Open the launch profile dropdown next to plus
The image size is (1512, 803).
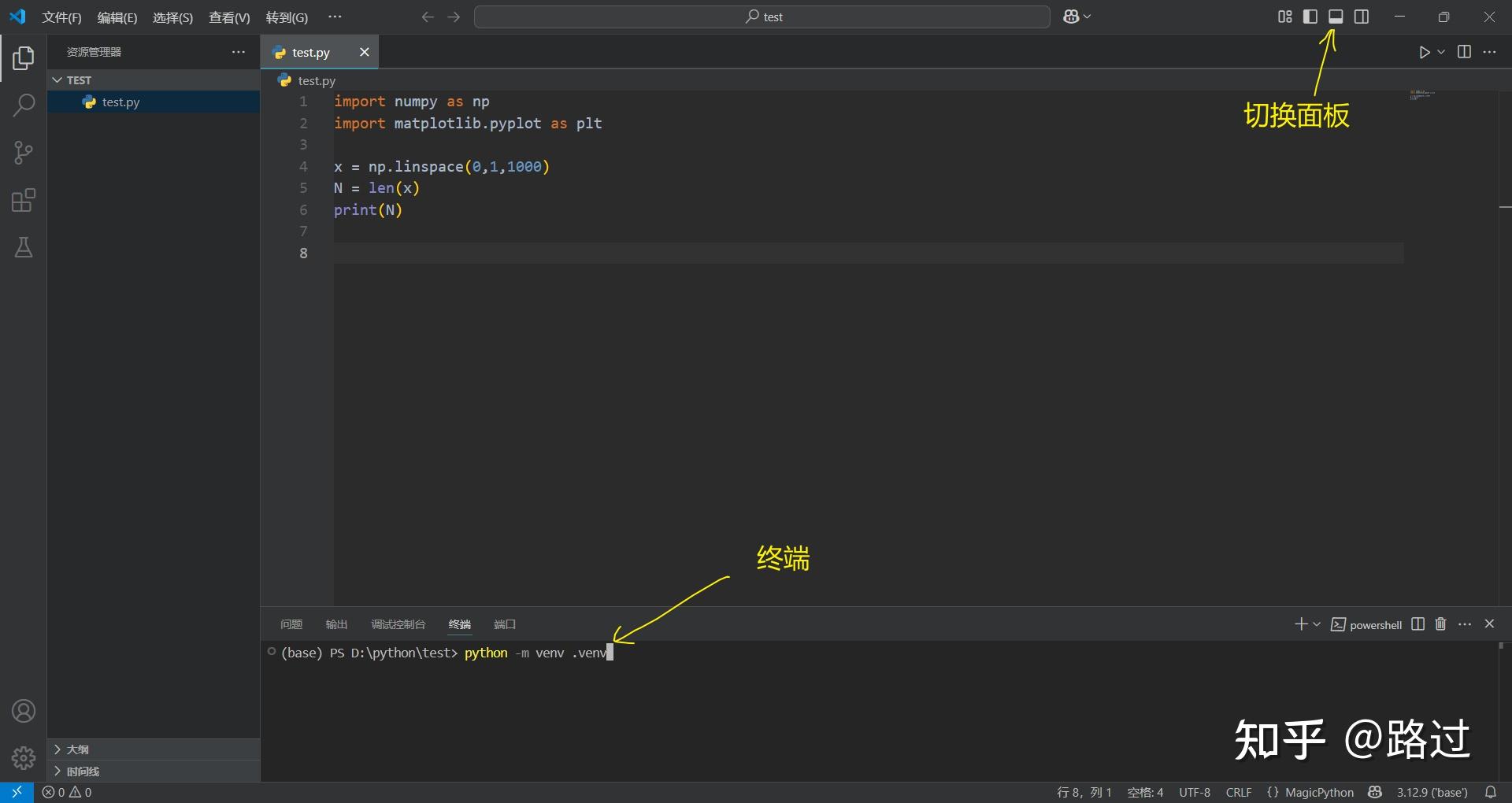[1316, 624]
